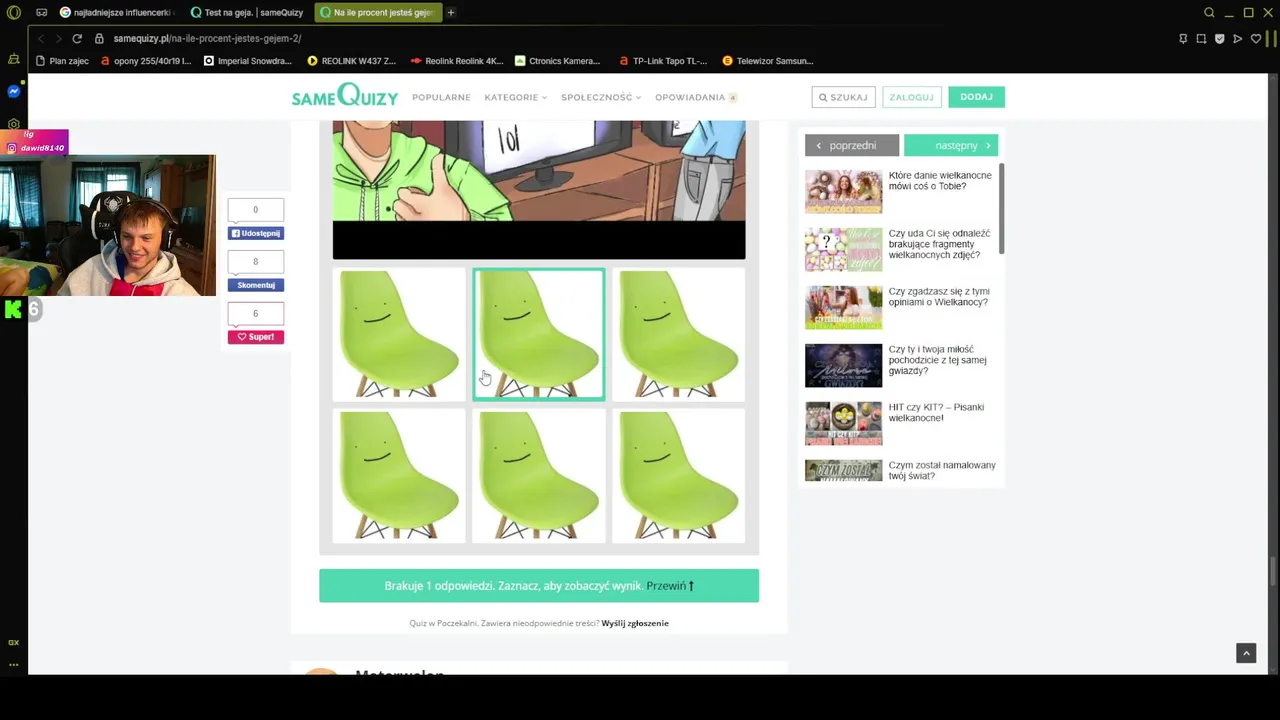This screenshot has width=1280, height=720.
Task: Click the SZUKAJ search button
Action: (x=843, y=97)
